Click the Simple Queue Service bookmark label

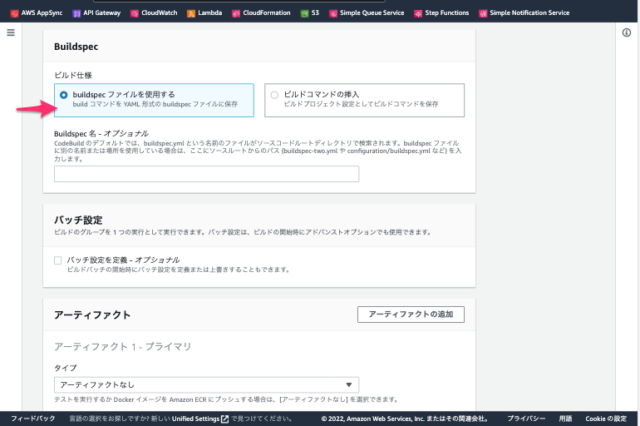tap(372, 13)
